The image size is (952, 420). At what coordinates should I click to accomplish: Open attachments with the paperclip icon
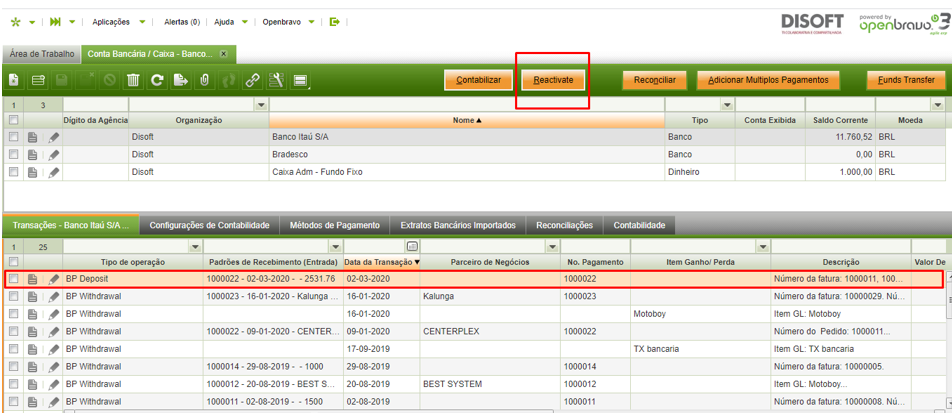[x=204, y=80]
